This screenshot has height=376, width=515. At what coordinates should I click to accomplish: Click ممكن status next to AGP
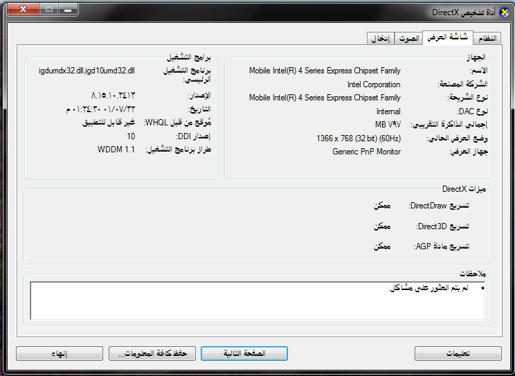click(x=382, y=246)
